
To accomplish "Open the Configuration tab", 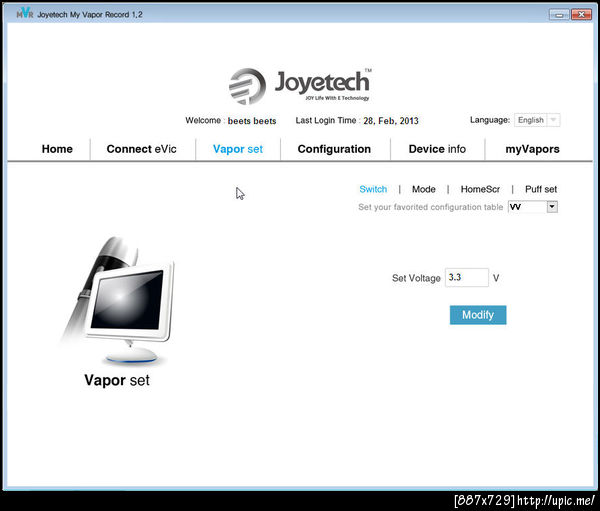I will point(334,149).
